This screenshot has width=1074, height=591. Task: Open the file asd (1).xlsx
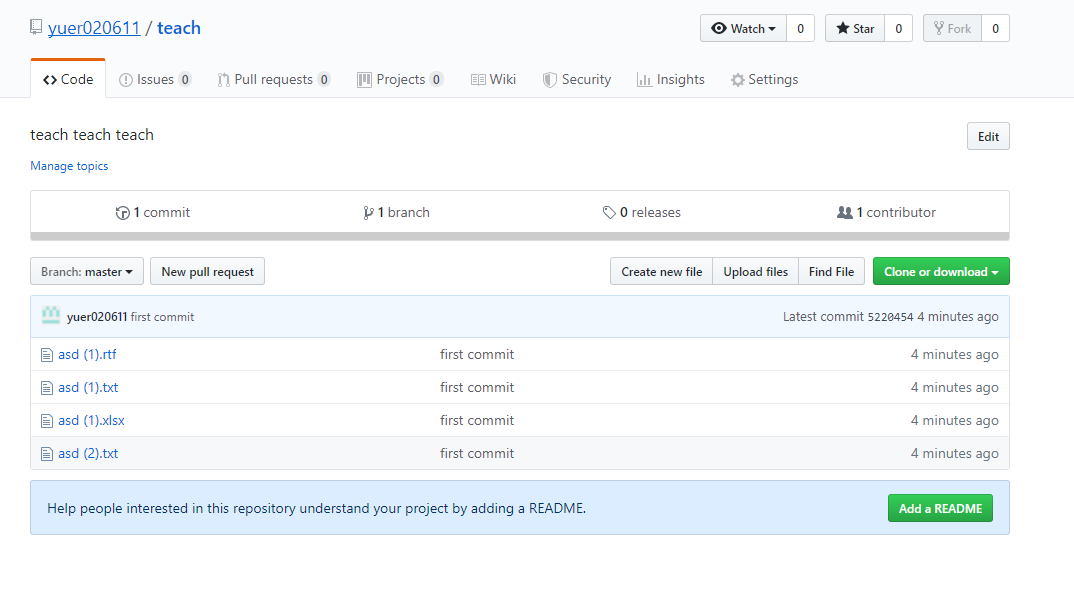tap(91, 420)
